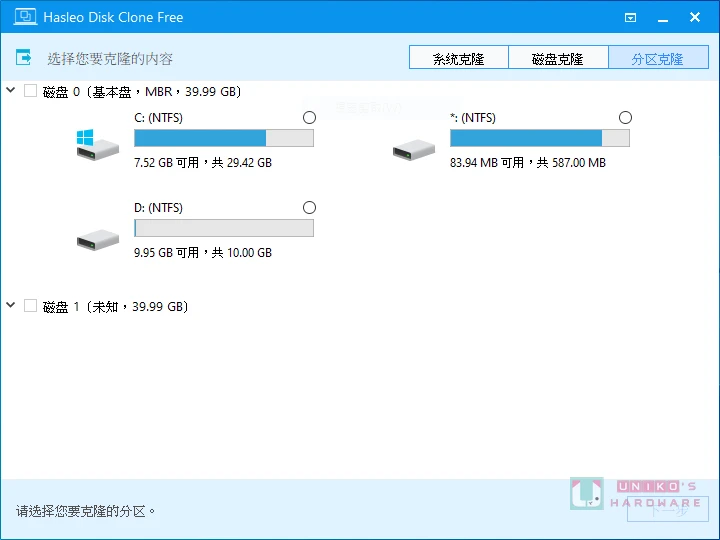Select the D: (NTFS) partition radio button
720x540 pixels.
(309, 208)
